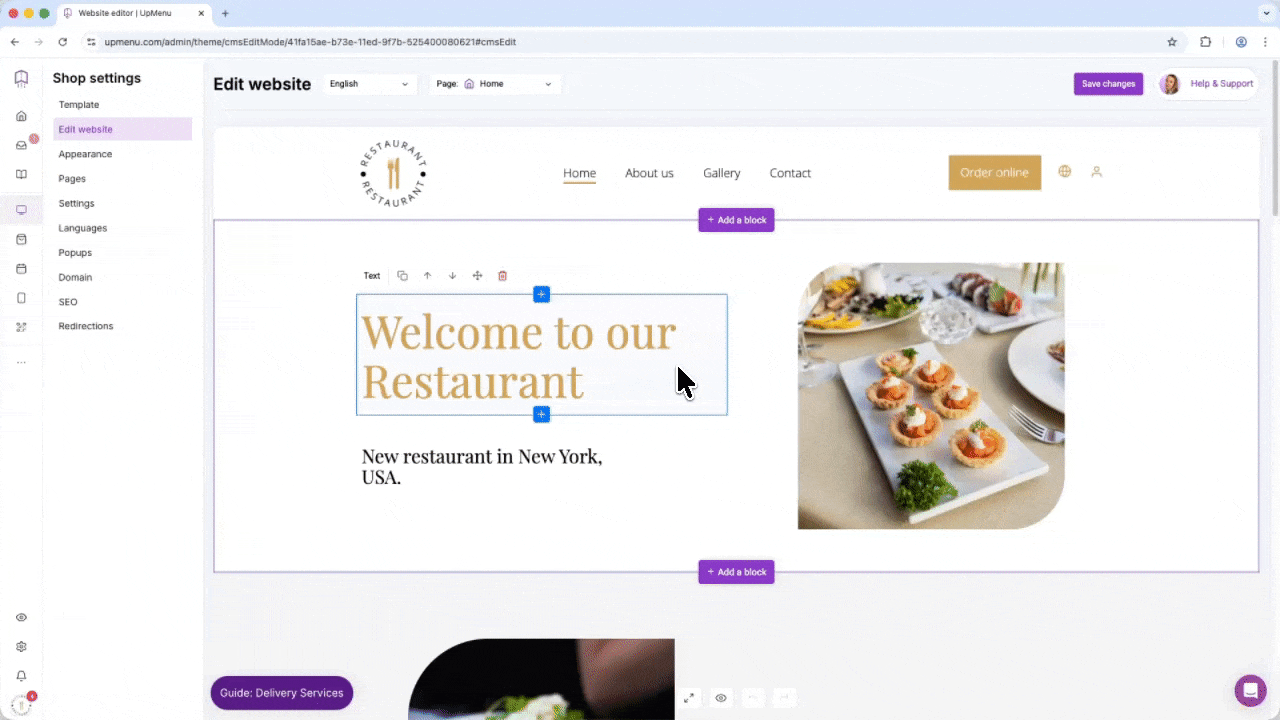
Task: Open the language globe on site header
Action: [1064, 172]
